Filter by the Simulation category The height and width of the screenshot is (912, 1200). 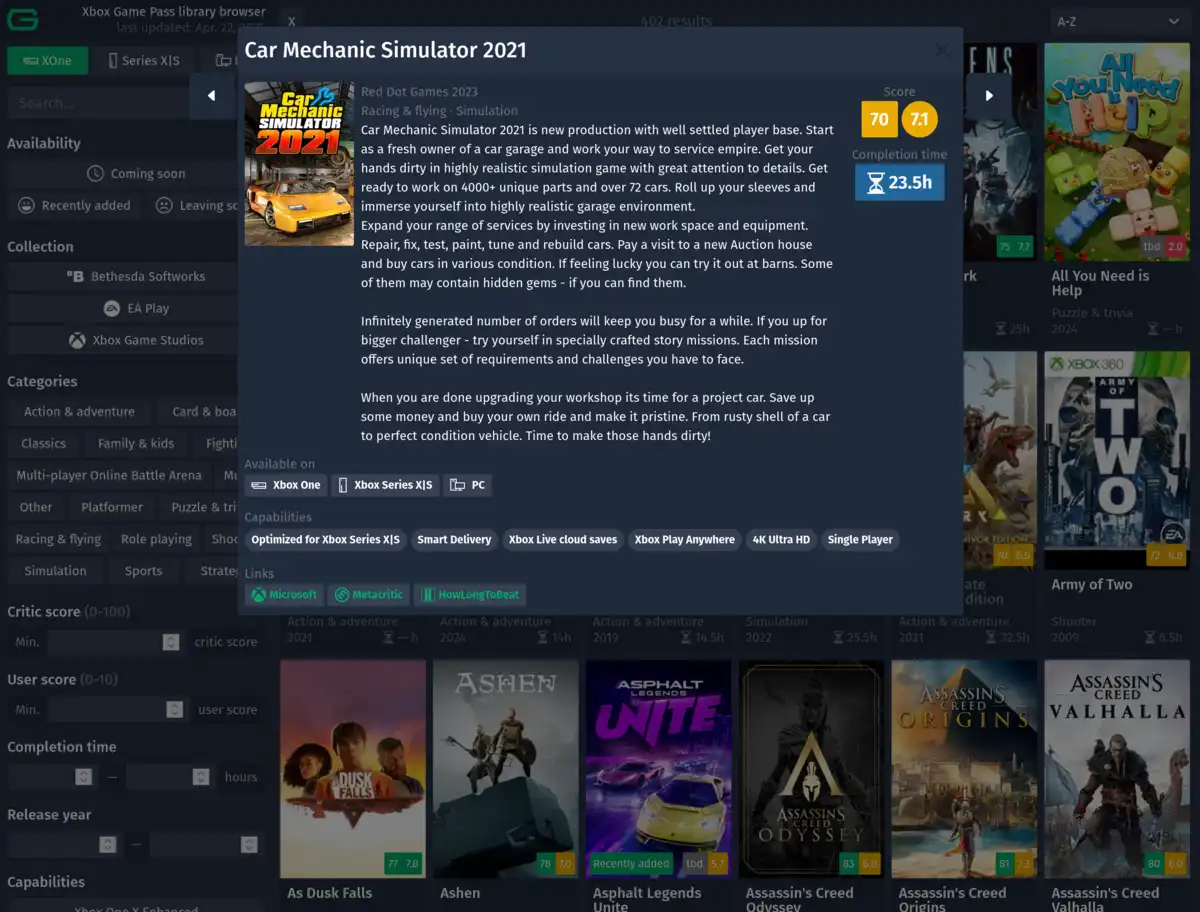pyautogui.click(x=55, y=571)
